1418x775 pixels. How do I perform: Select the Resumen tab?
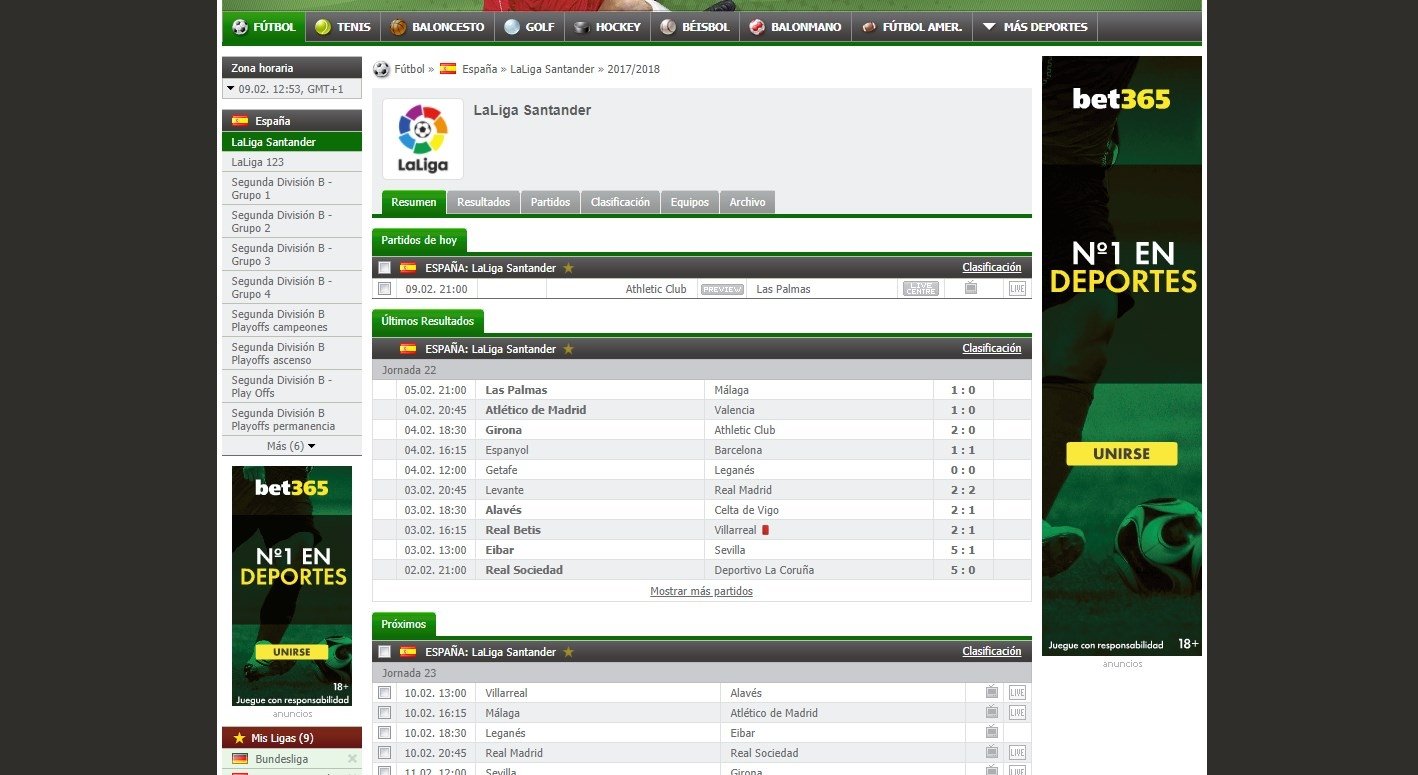click(x=414, y=202)
